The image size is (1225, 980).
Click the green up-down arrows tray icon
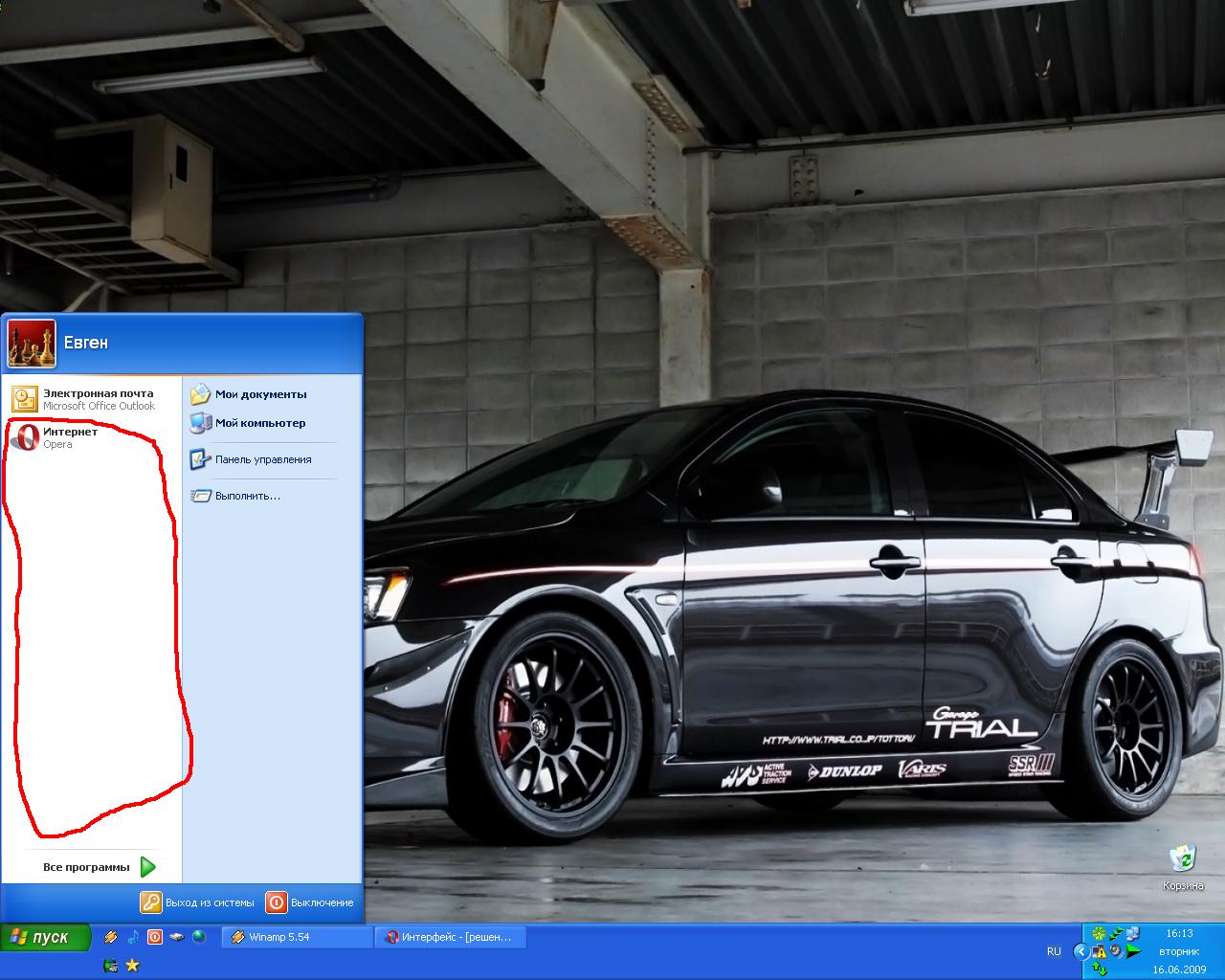click(x=1100, y=969)
